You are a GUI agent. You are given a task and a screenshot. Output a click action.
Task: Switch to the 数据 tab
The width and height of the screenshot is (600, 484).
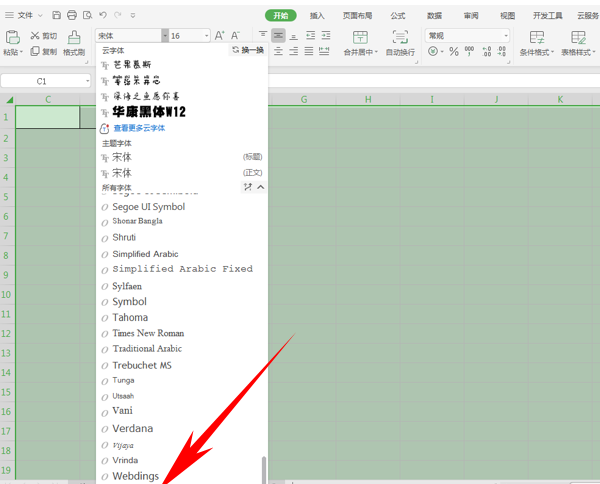click(434, 15)
